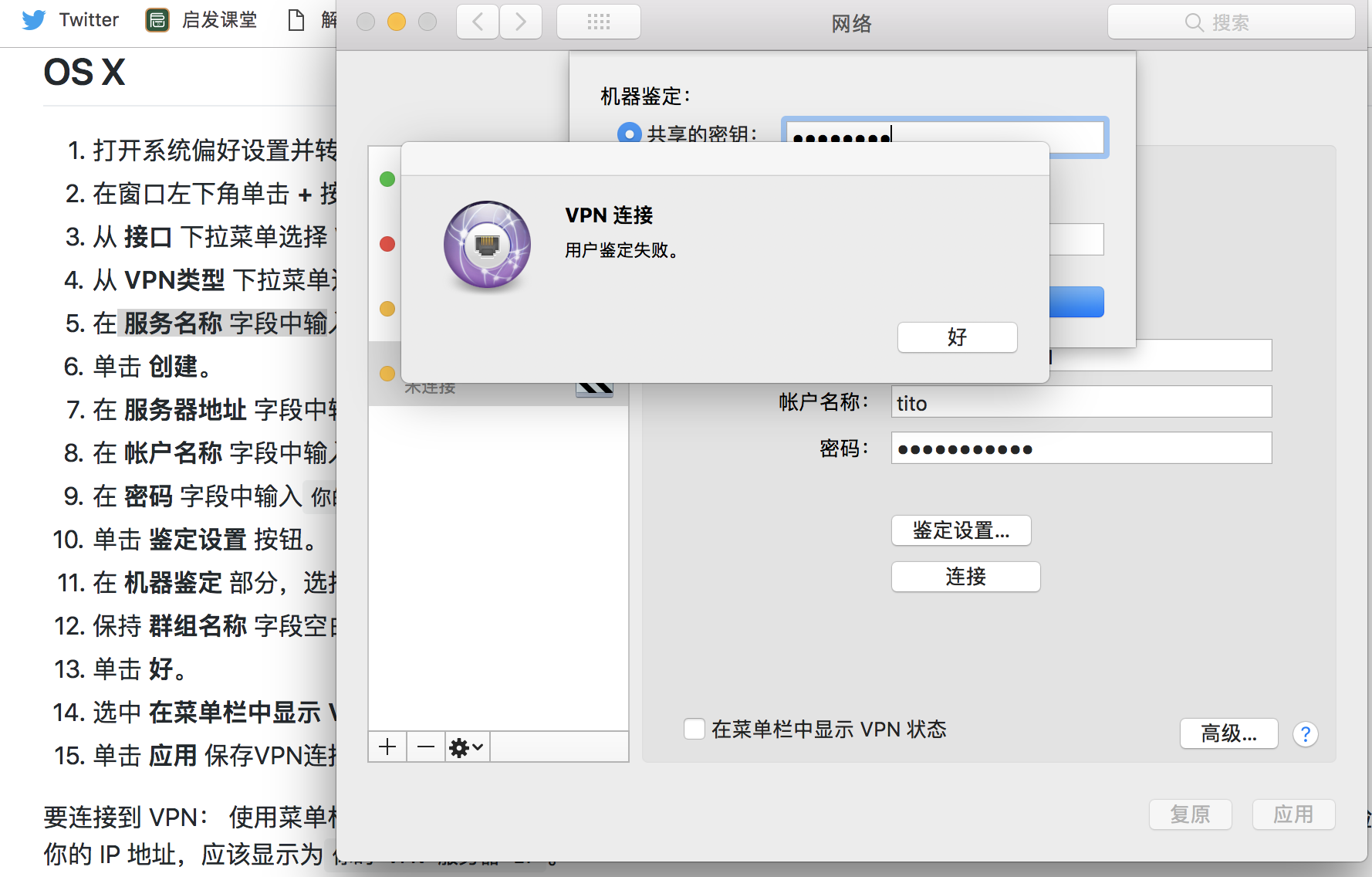Select the 未连接 VPN service row
The image size is (1372, 877).
[498, 375]
